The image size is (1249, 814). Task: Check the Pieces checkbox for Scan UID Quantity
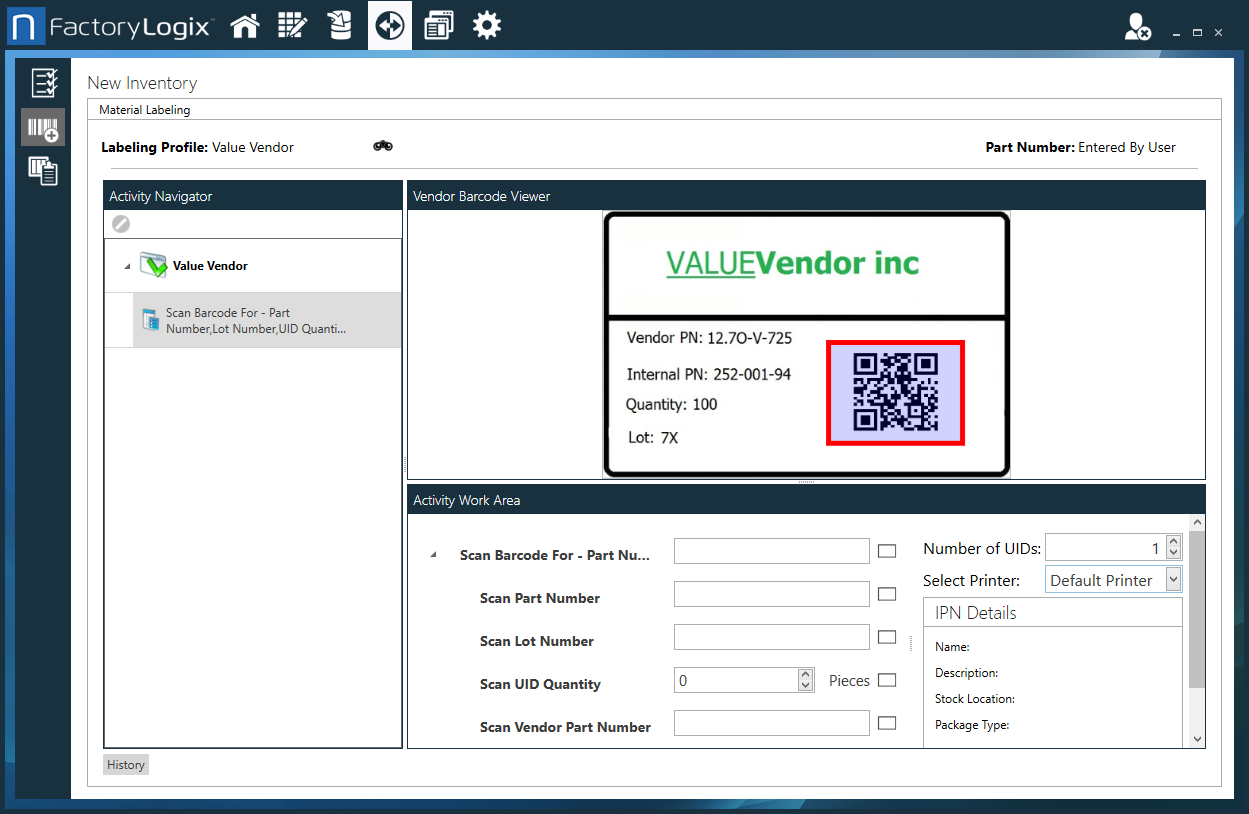(887, 679)
